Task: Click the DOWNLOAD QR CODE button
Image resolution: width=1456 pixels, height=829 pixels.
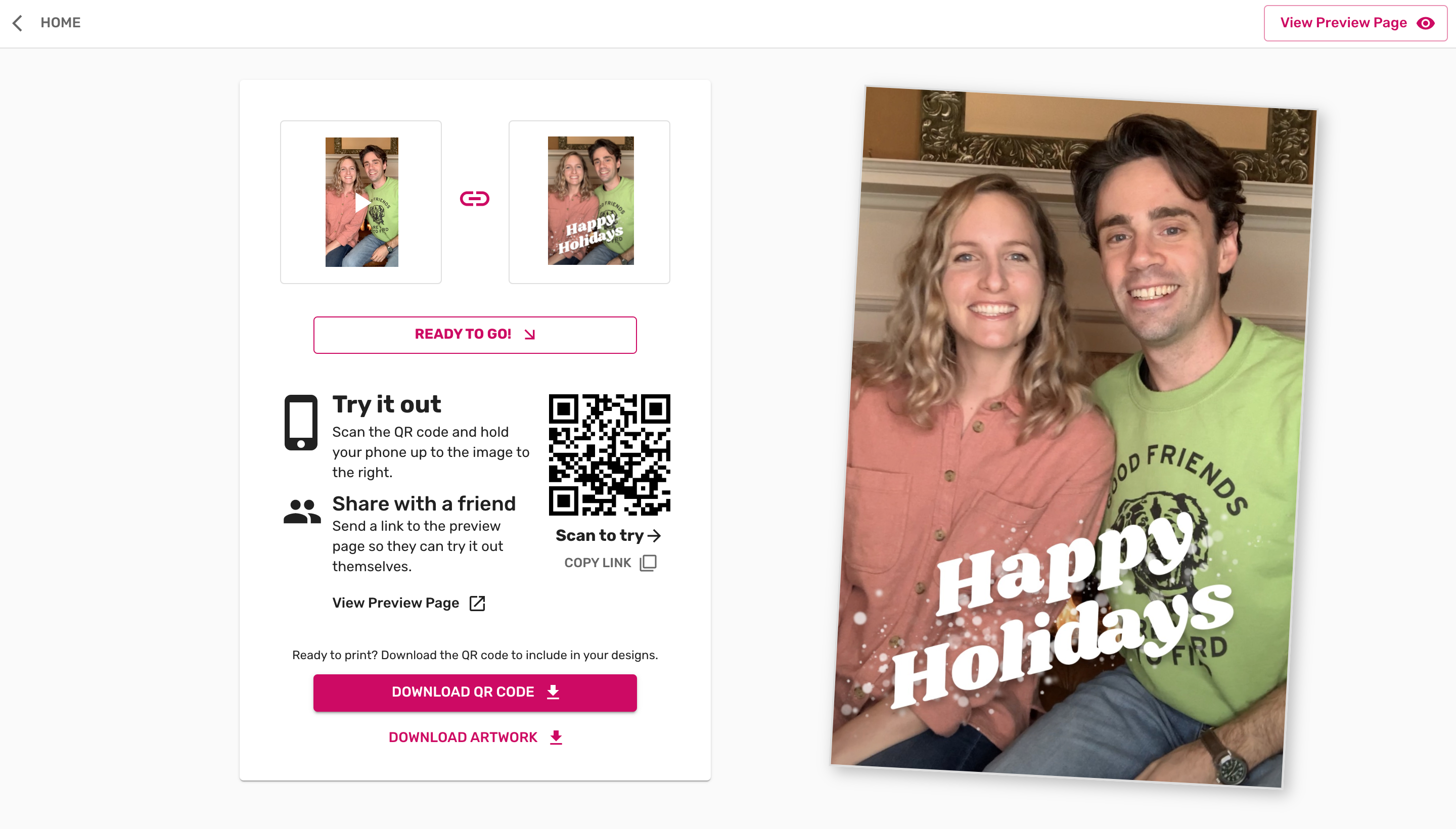Action: click(475, 693)
